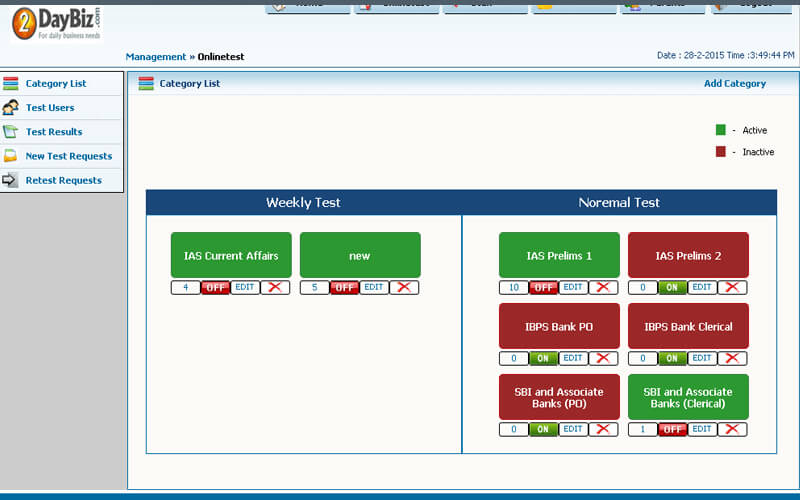The width and height of the screenshot is (800, 500).
Task: Turn ON SBI and Associate Banks (PO)
Action: click(543, 429)
